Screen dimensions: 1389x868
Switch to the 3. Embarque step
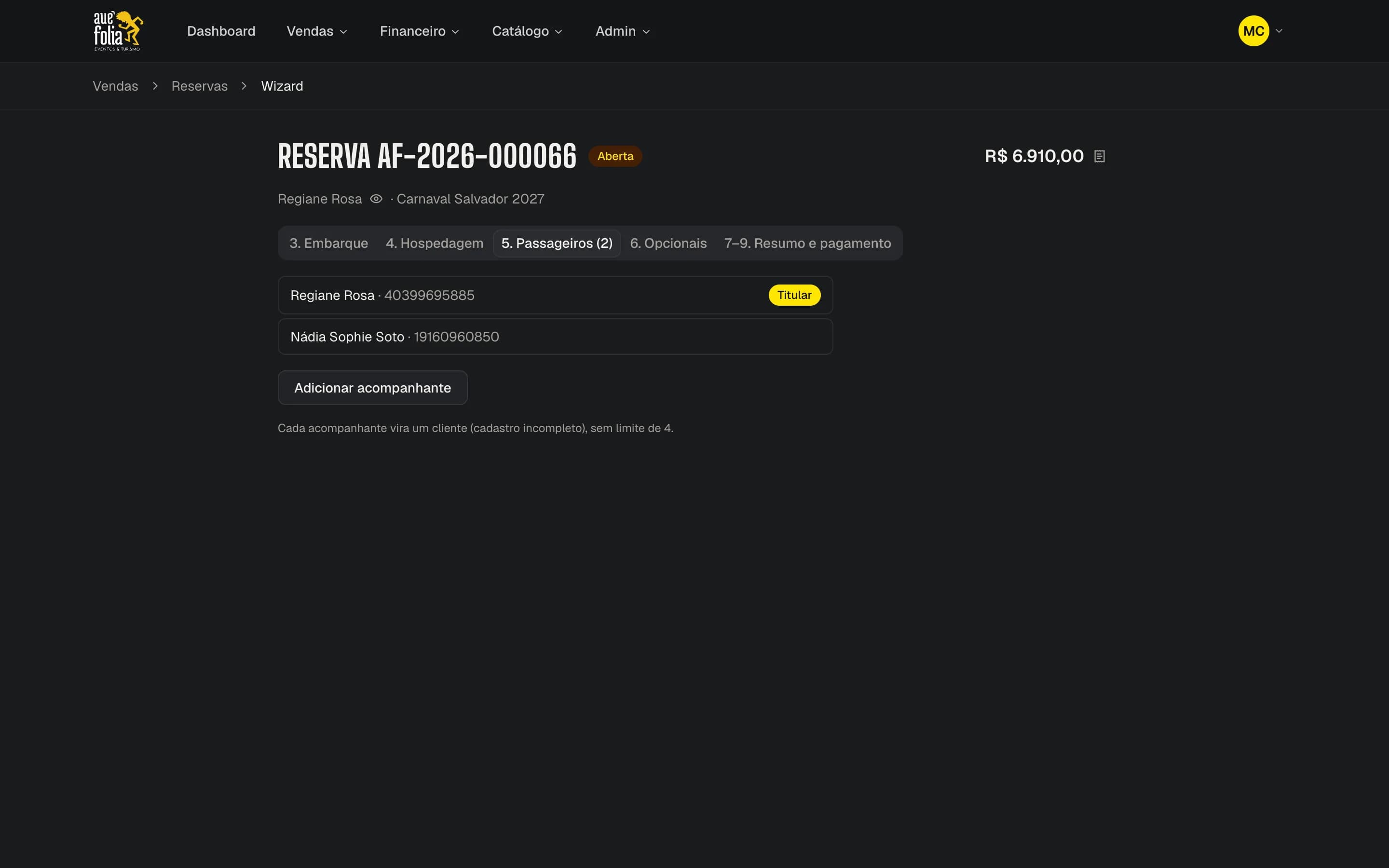pyautogui.click(x=329, y=244)
